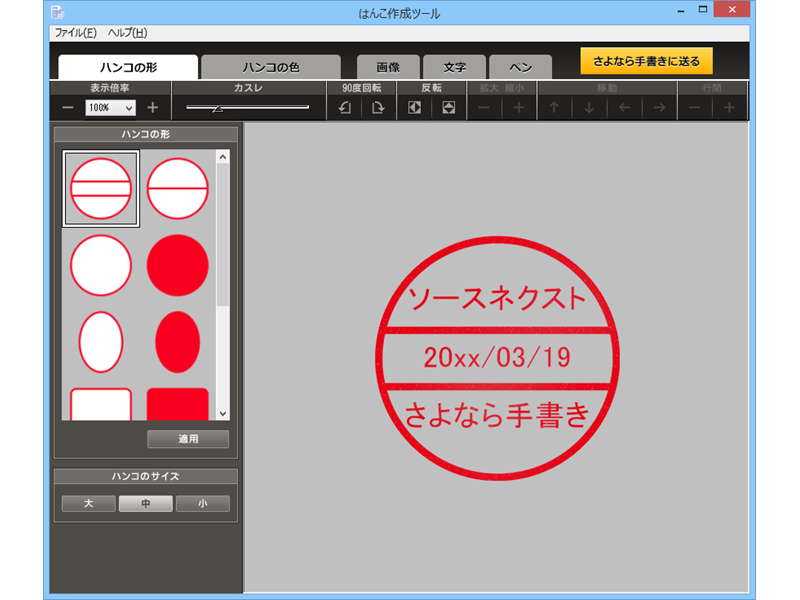800x600 pixels.
Task: Set stamp size to 小
Action: [203, 504]
